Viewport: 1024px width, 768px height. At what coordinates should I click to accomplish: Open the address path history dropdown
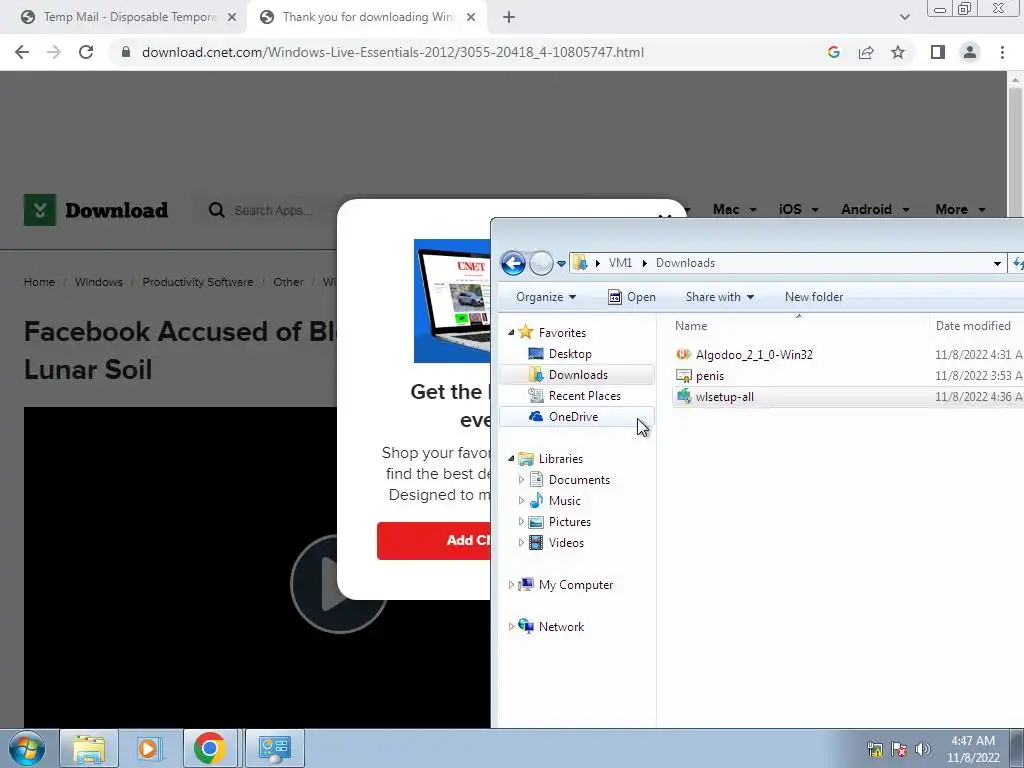997,263
